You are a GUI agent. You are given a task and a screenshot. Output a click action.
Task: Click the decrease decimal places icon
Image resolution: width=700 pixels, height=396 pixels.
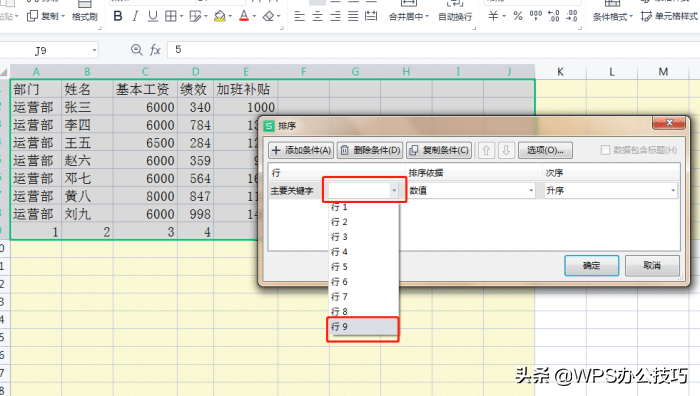[572, 17]
